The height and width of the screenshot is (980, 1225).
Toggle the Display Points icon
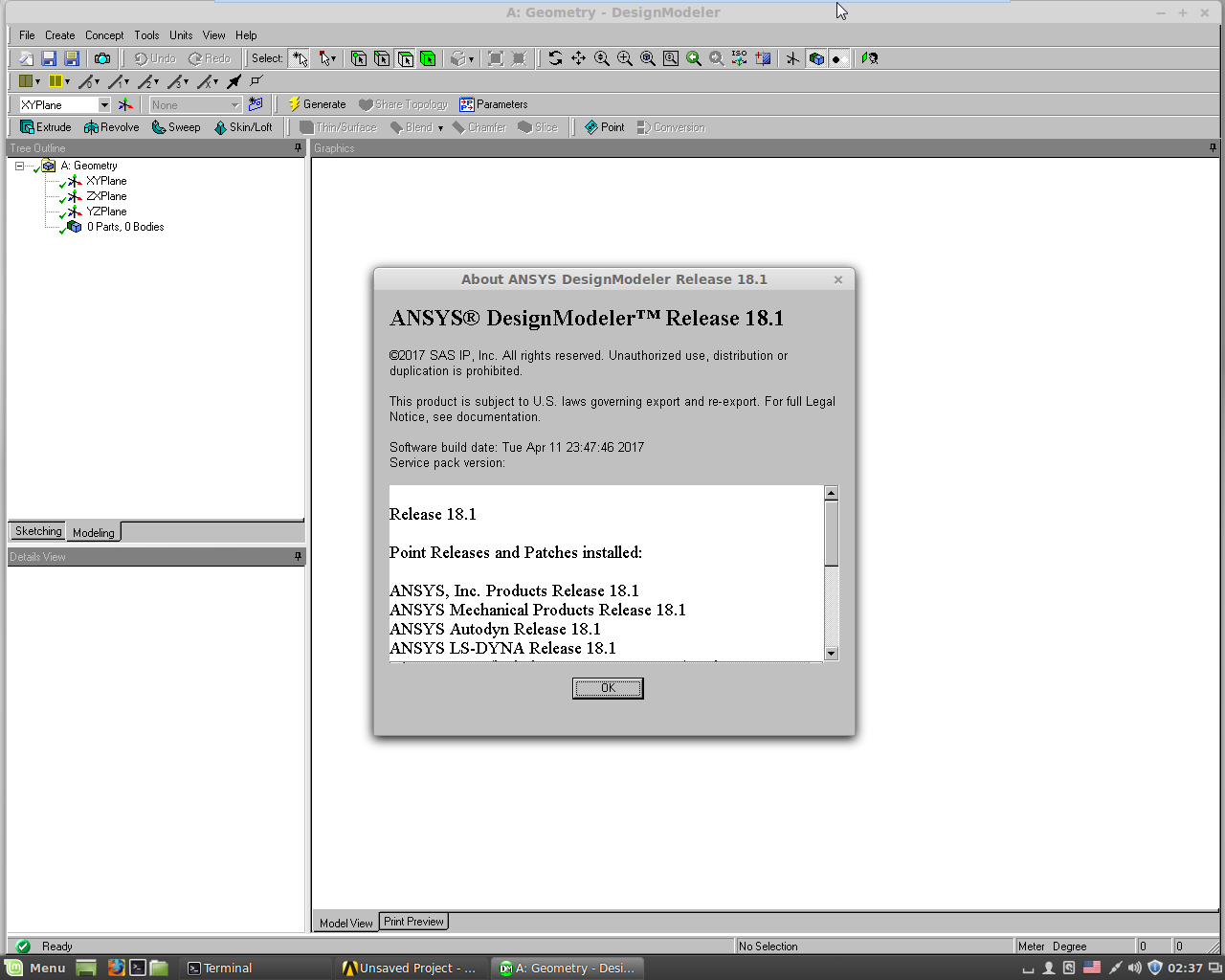click(838, 58)
